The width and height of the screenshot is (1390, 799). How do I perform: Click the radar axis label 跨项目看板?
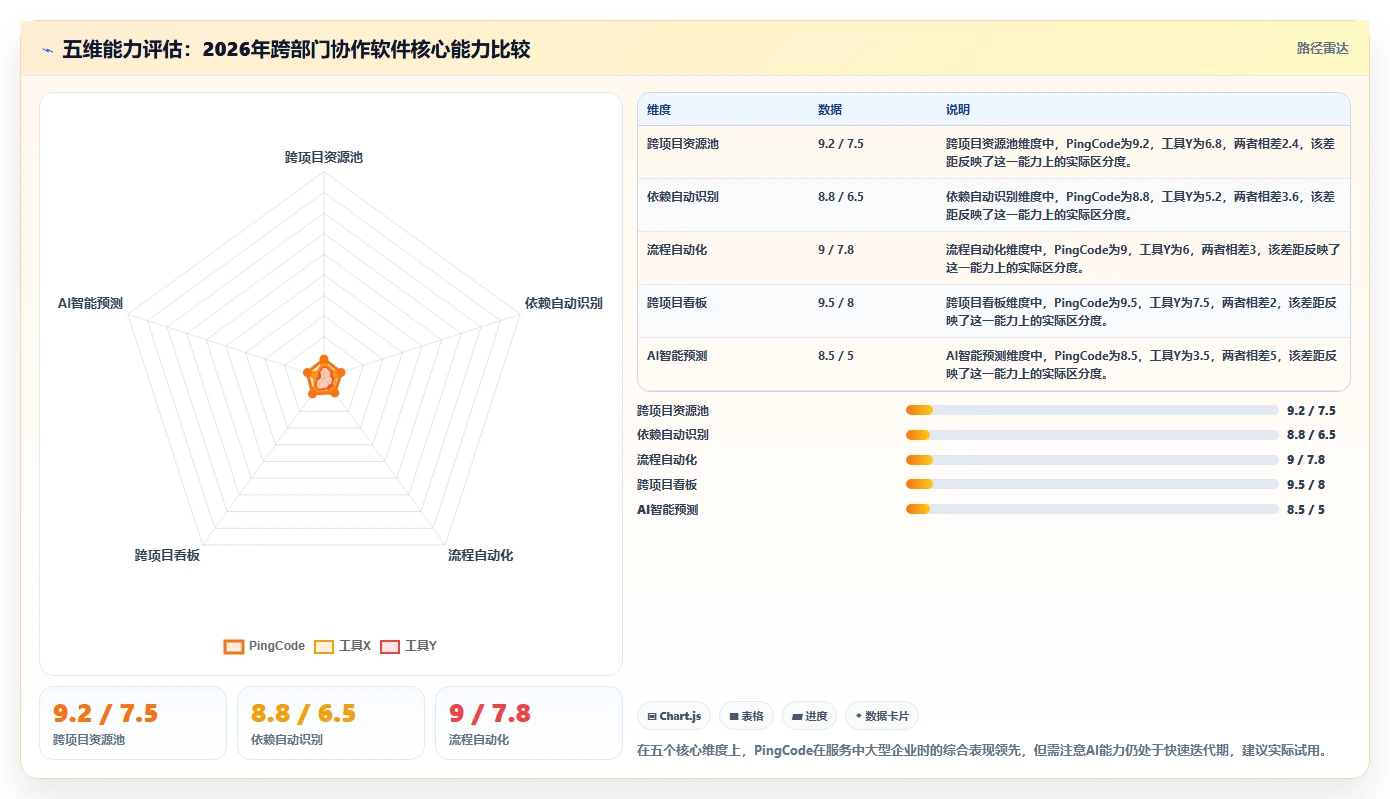tap(167, 555)
